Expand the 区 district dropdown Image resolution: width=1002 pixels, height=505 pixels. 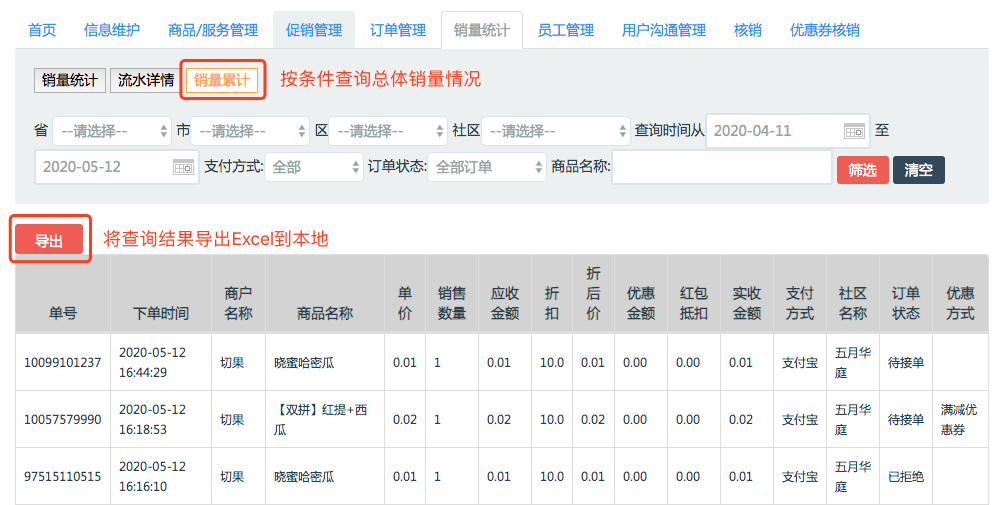coord(388,132)
